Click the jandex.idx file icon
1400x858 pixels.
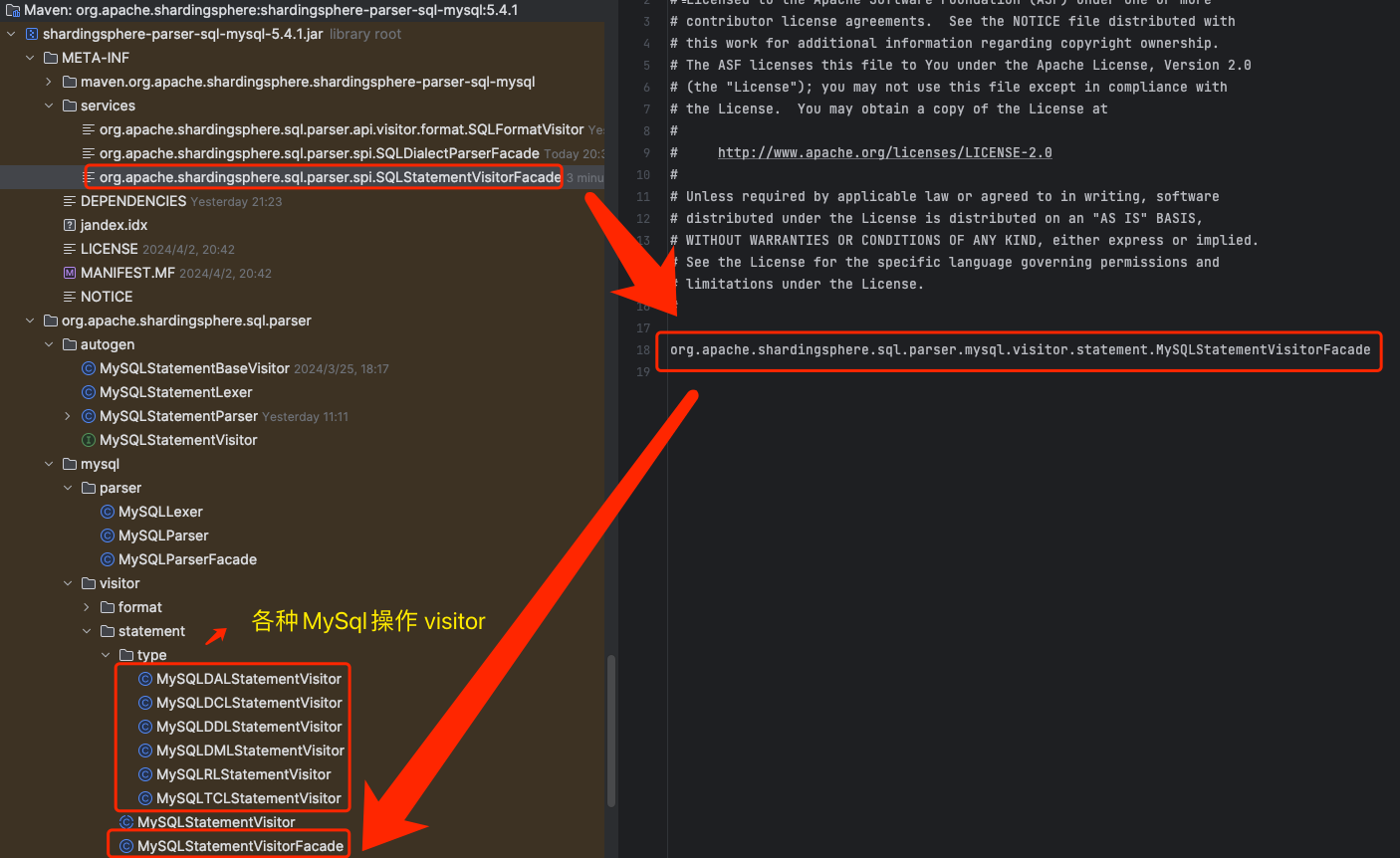pyautogui.click(x=70, y=225)
